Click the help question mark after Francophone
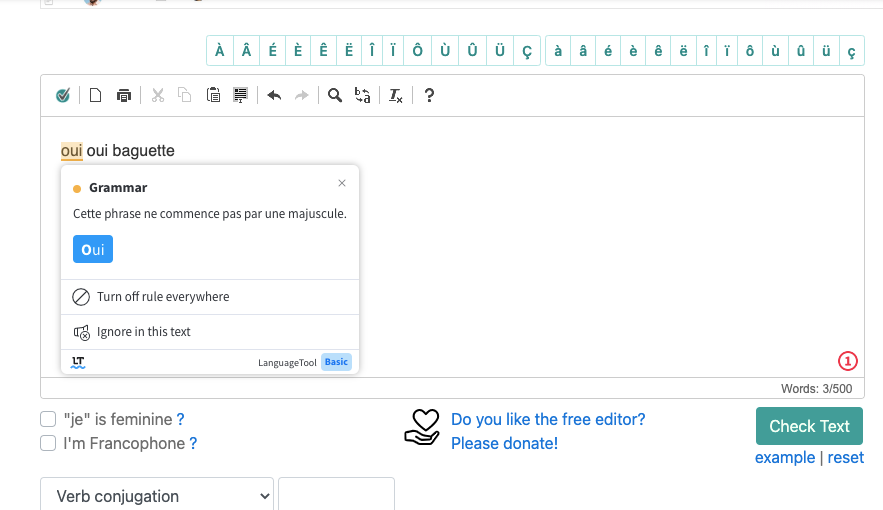Screen dimensions: 883x510 pos(193,444)
